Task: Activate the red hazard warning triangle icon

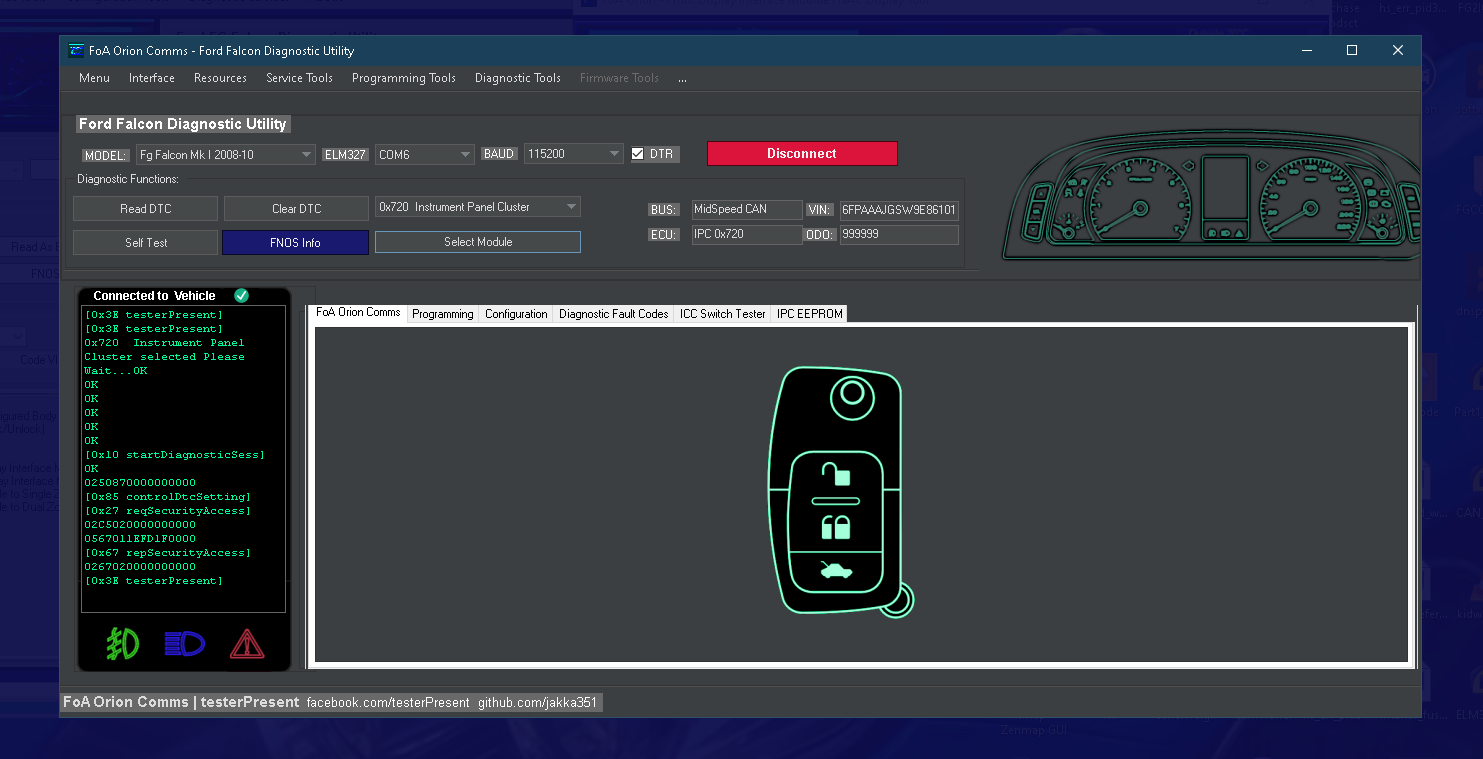Action: tap(246, 644)
